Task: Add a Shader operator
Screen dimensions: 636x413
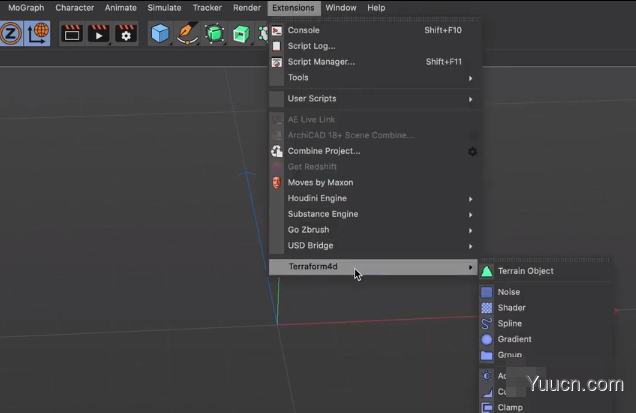Action: [545, 308]
